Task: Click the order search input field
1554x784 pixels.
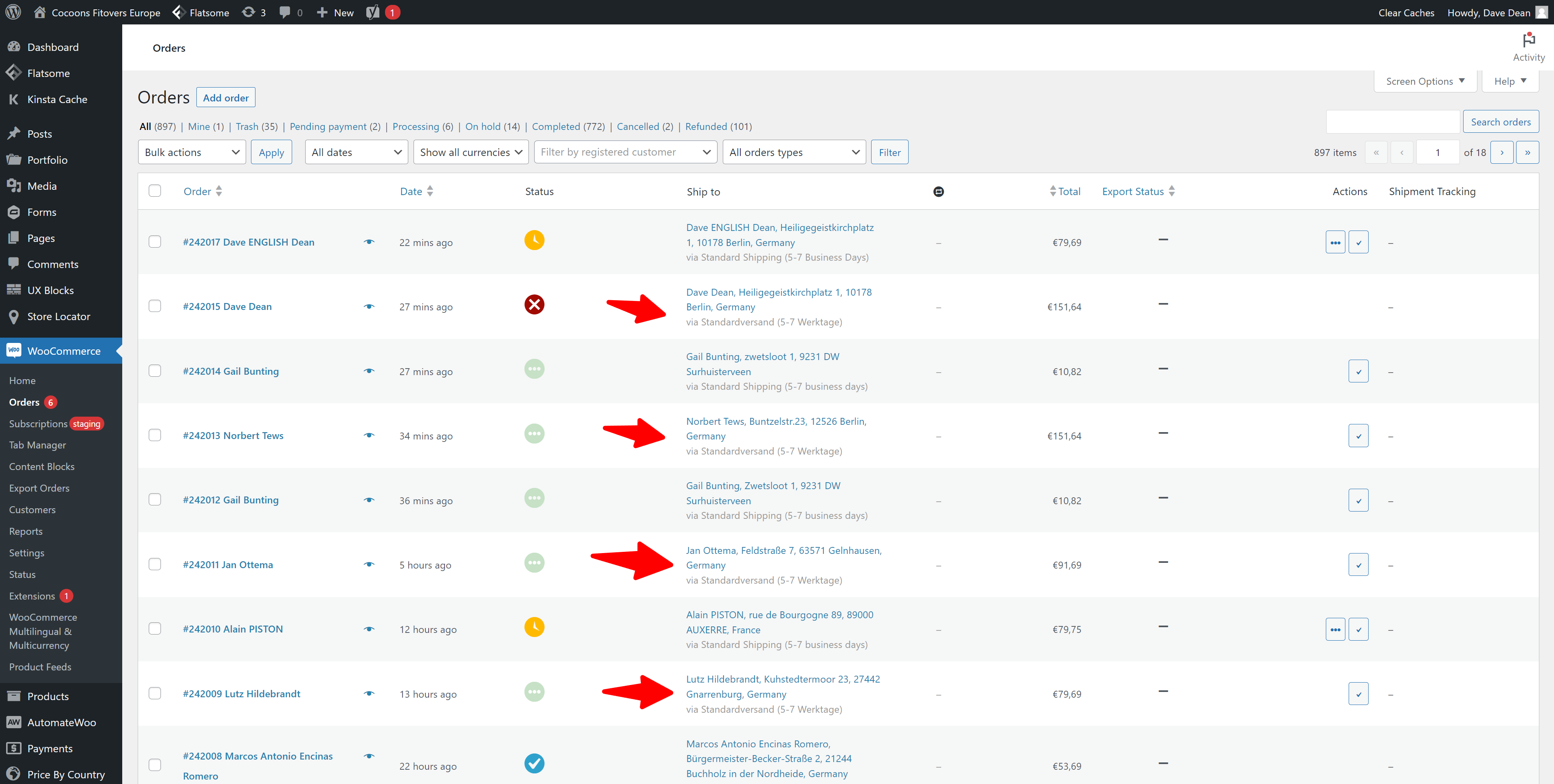Action: click(x=1392, y=122)
